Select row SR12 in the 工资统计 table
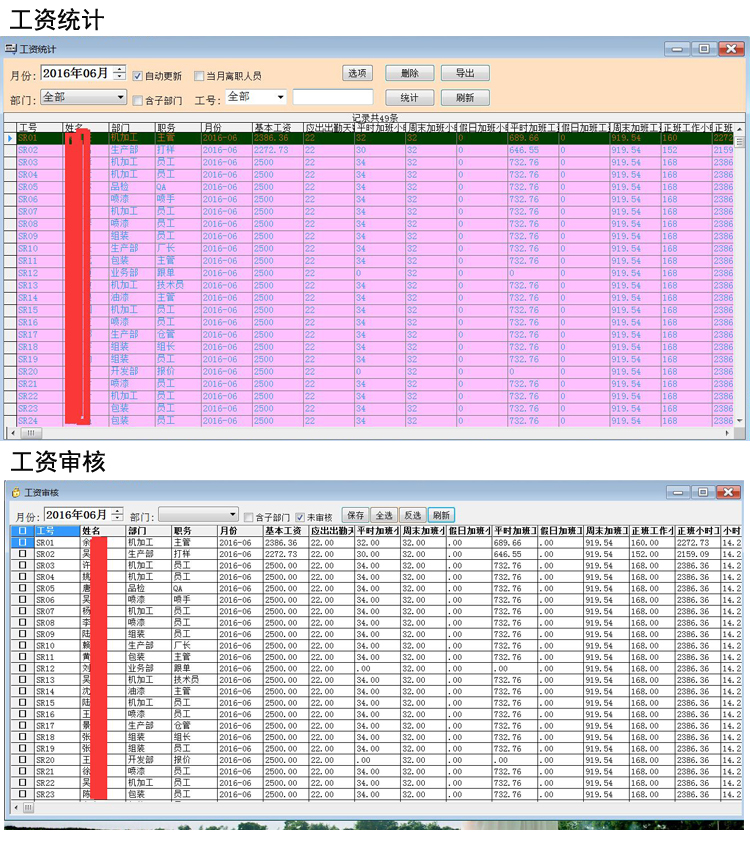Screen dimensions: 750x850 coord(368,273)
